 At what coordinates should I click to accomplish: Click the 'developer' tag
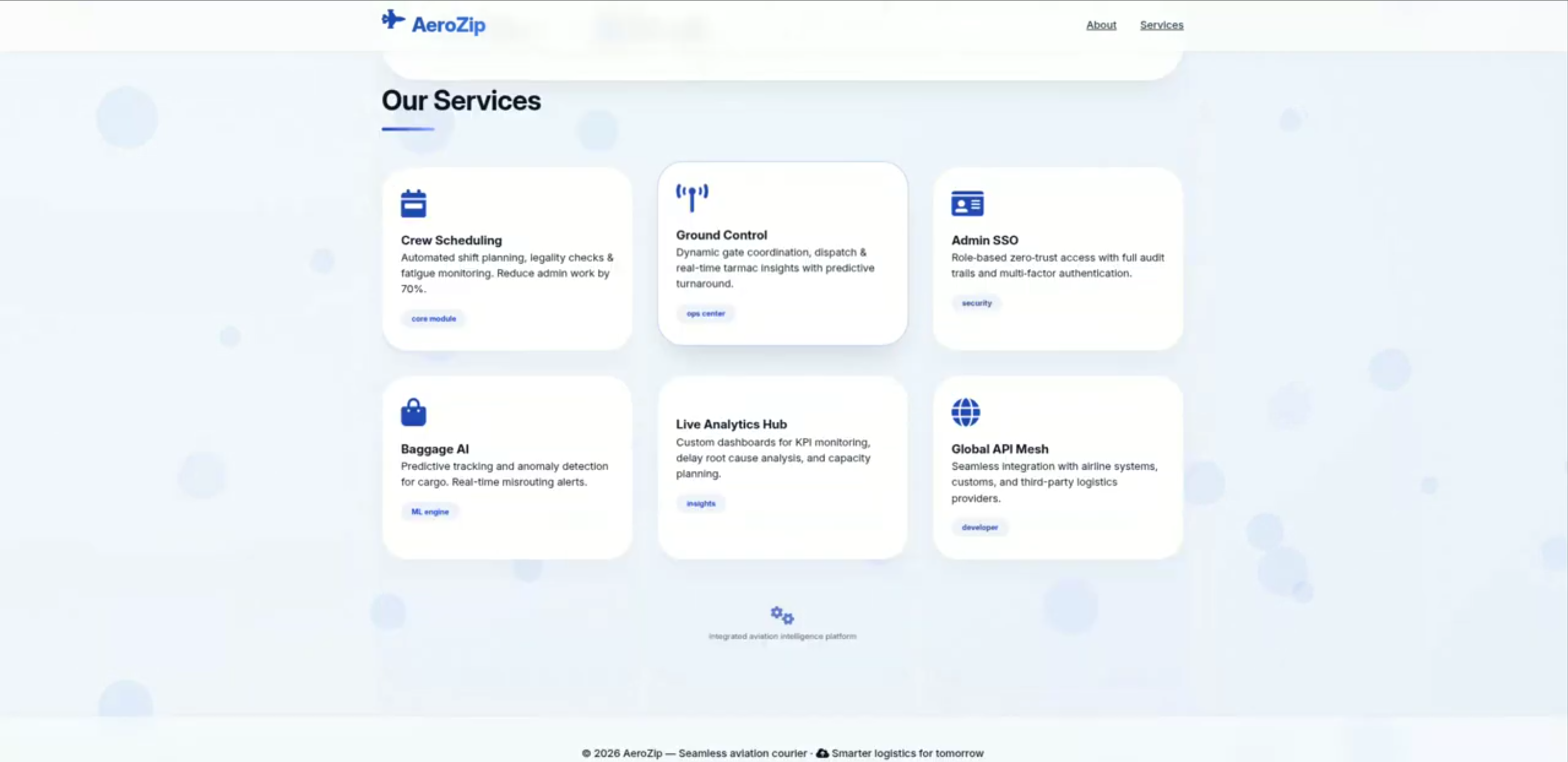980,527
